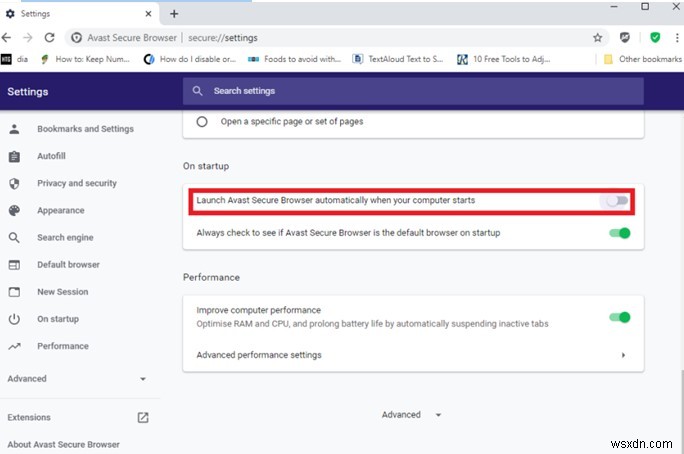Click the forward navigation arrow
Viewport: 684px width, 454px height.
(28, 38)
